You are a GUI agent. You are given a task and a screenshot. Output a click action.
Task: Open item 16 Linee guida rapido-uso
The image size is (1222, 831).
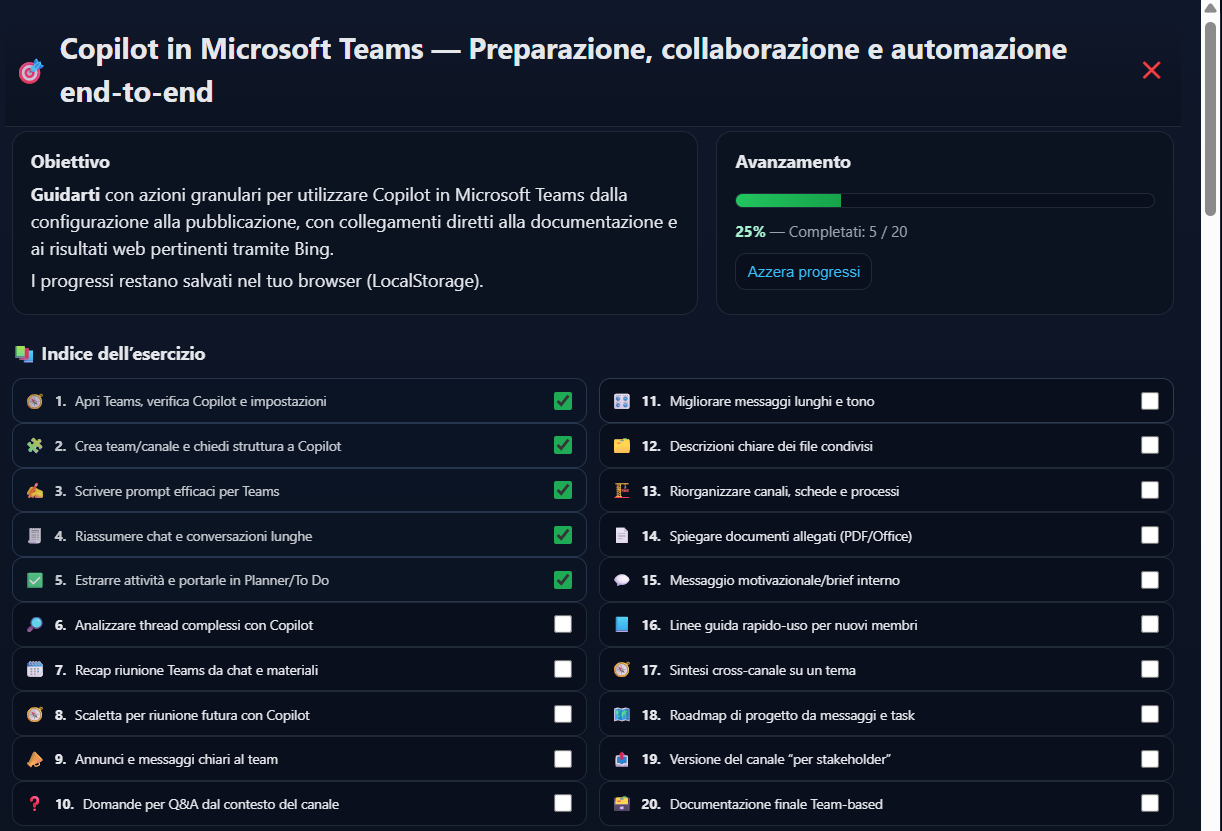[886, 625]
